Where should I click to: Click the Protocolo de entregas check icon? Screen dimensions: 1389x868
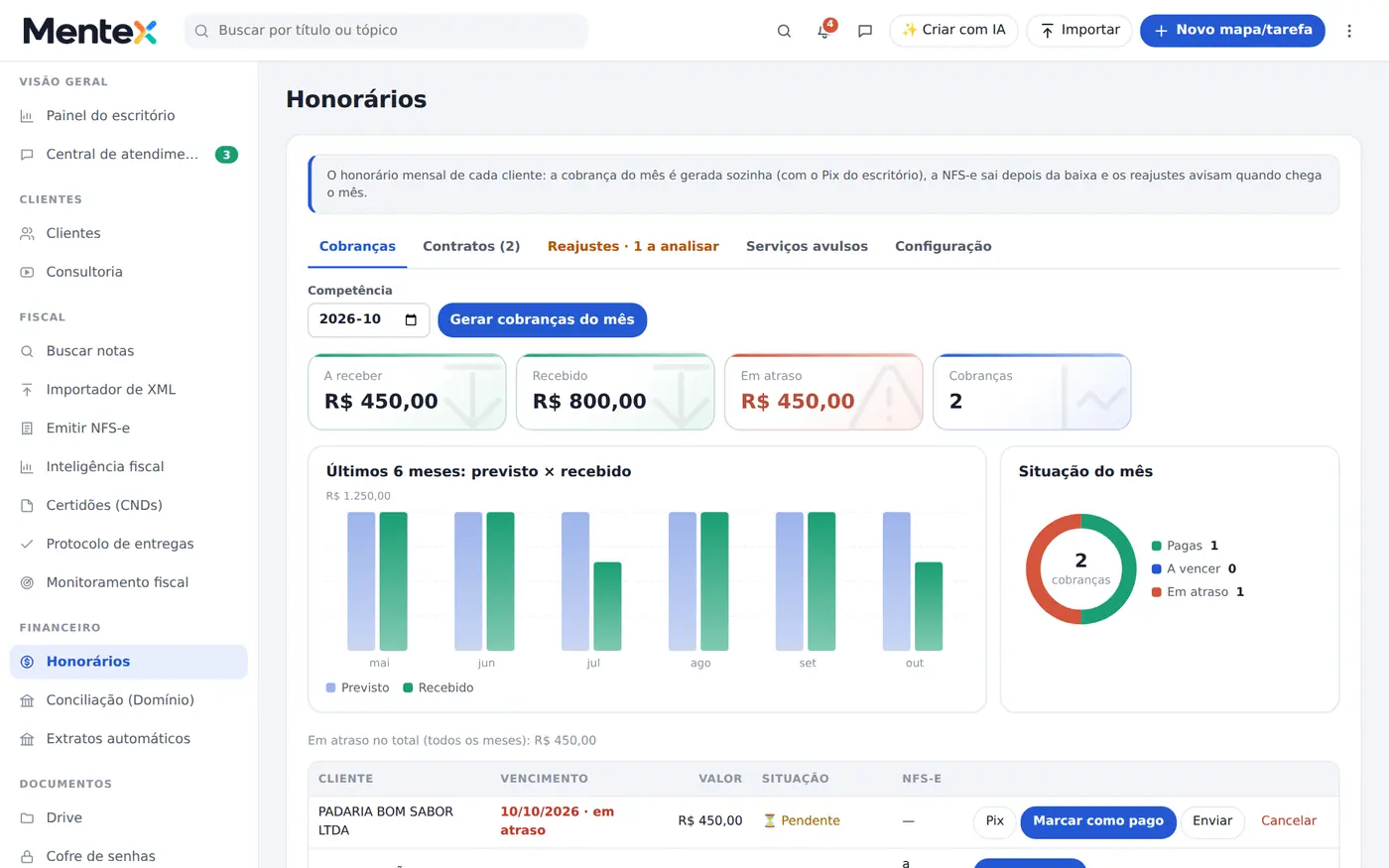point(27,545)
